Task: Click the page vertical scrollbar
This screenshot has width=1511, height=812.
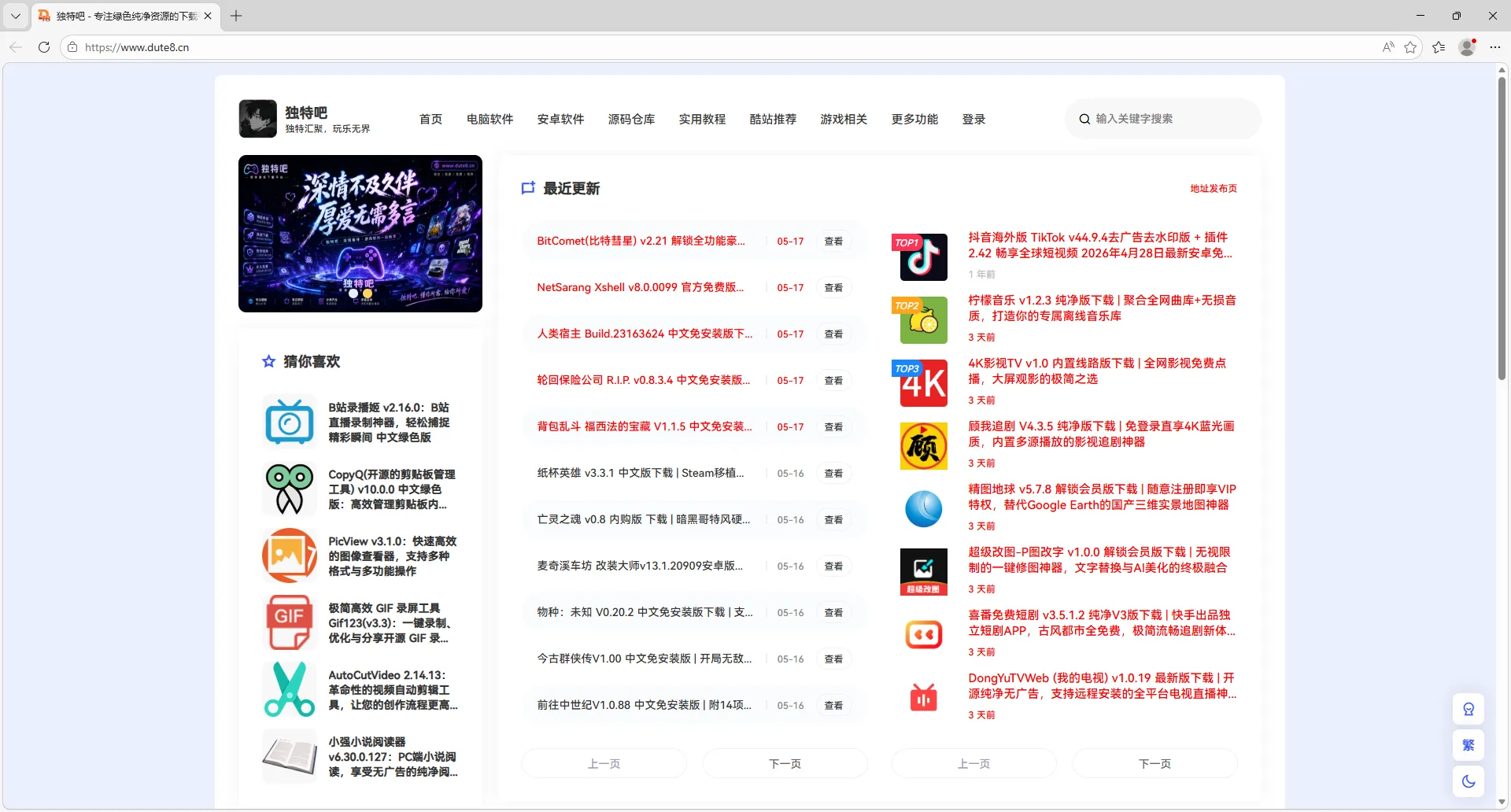Action: 1502,228
